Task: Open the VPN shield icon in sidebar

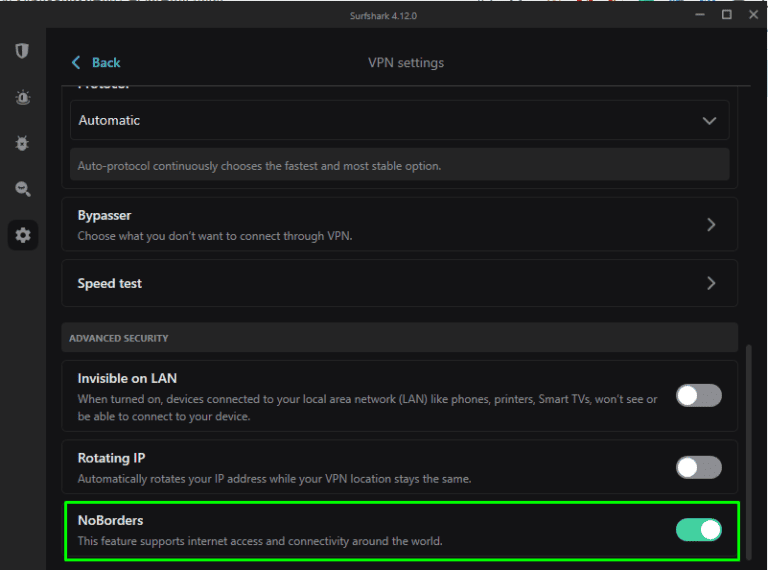Action: click(x=22, y=51)
